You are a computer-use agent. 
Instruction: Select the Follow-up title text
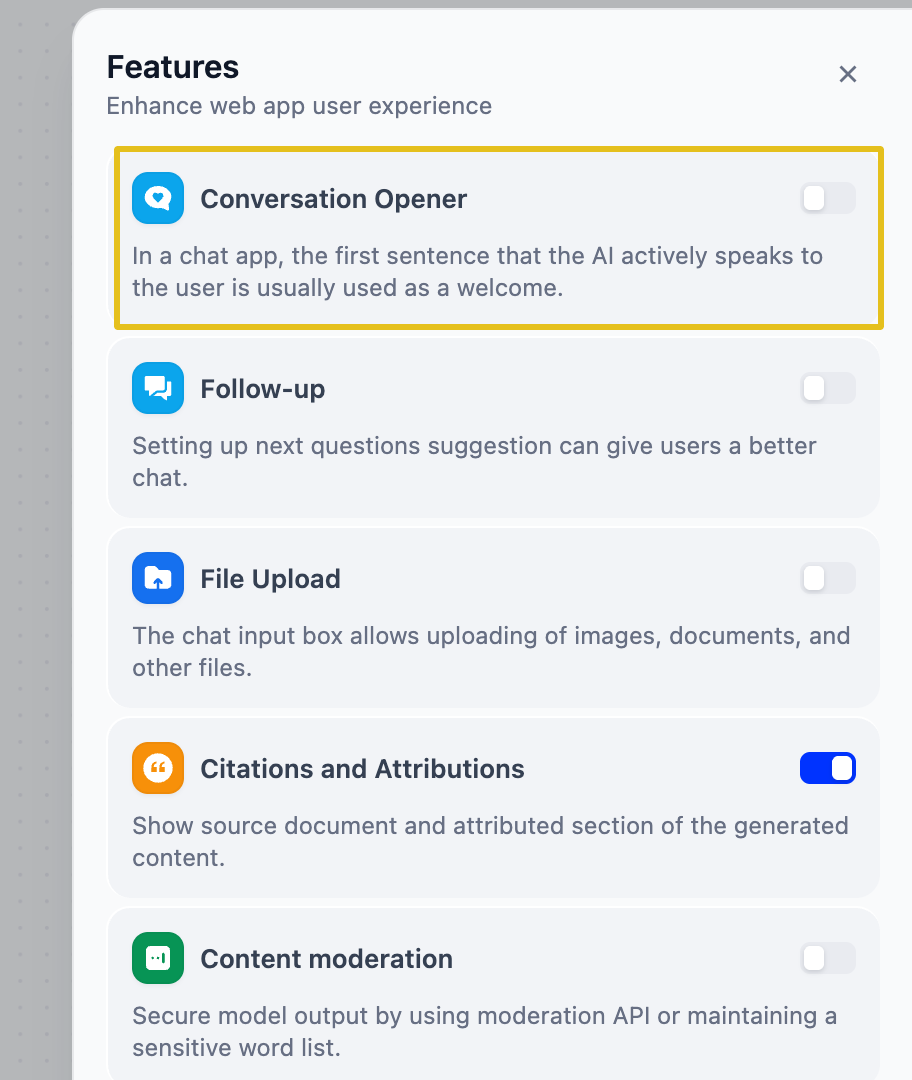pyautogui.click(x=262, y=389)
